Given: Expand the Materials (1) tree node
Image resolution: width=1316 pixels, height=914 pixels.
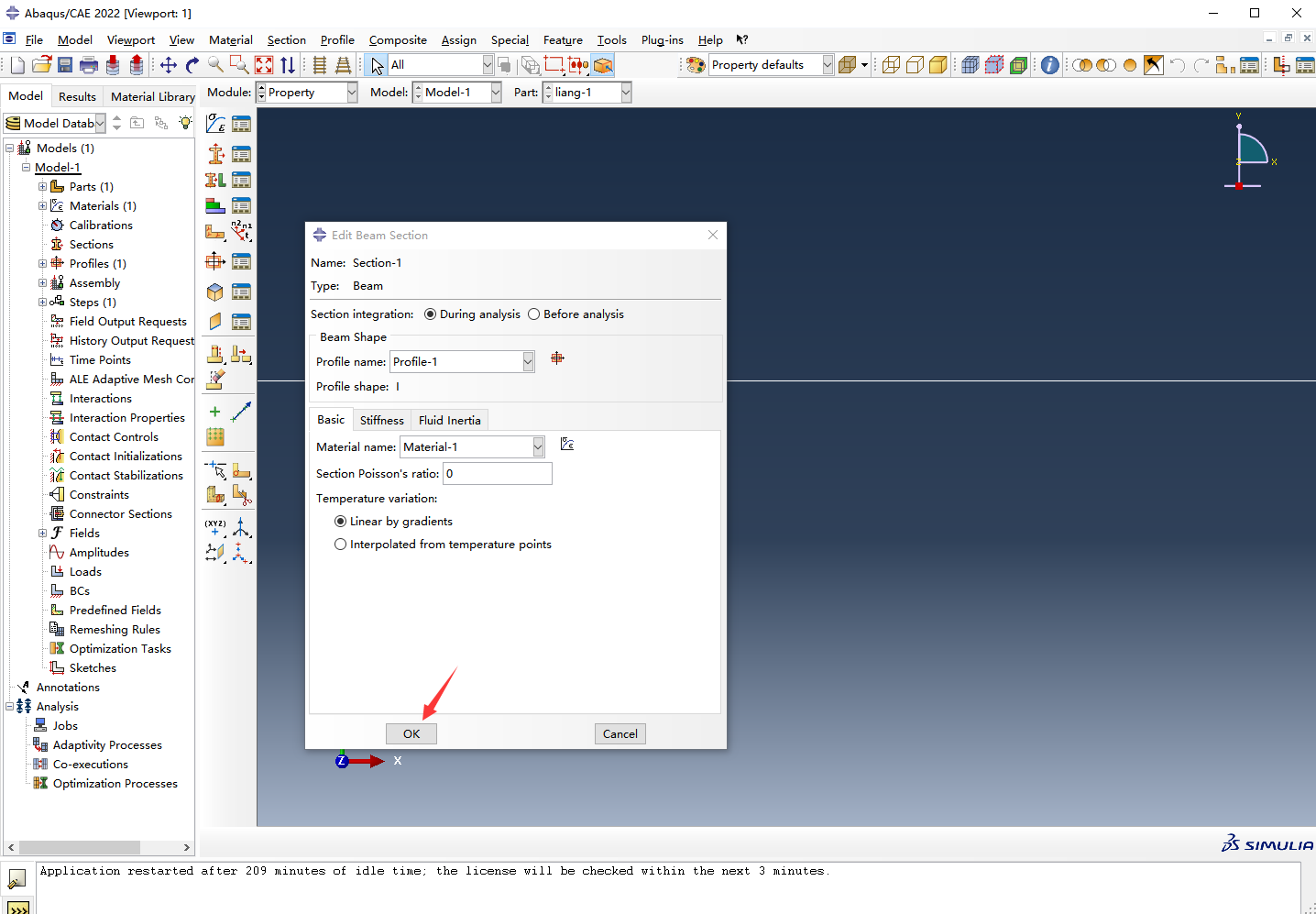Looking at the screenshot, I should 42,206.
